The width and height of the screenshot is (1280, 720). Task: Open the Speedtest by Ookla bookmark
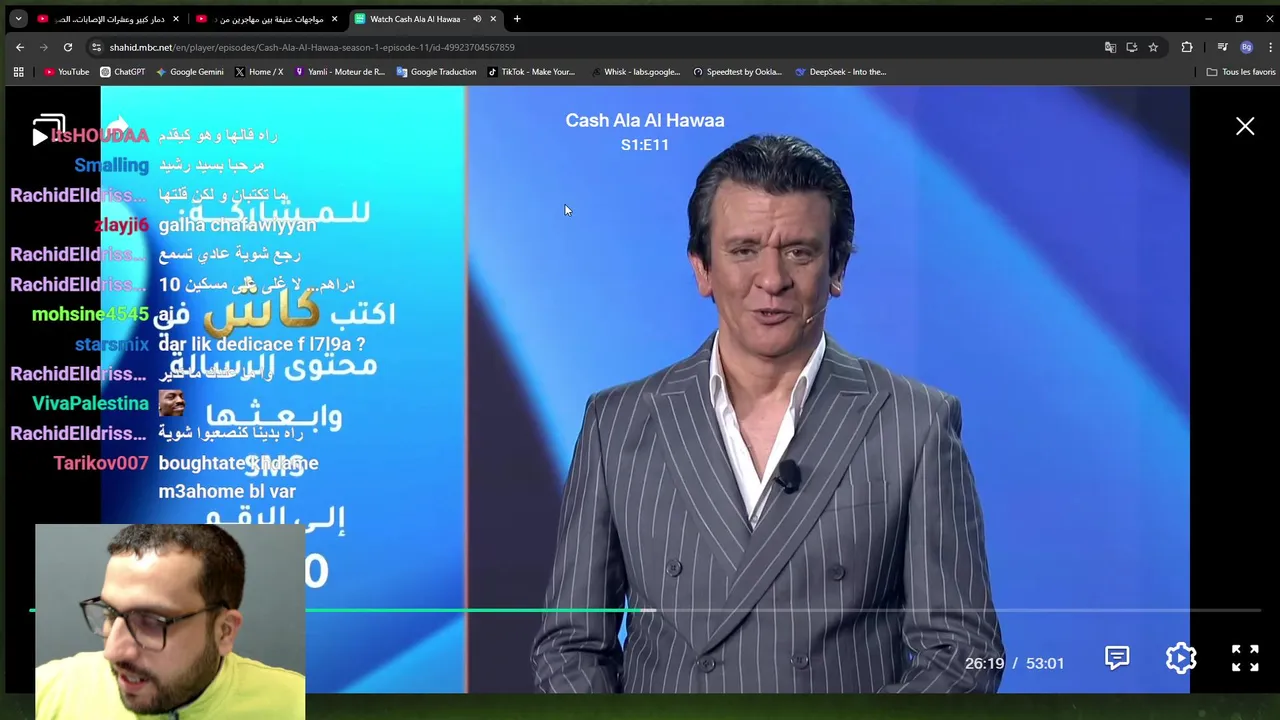pyautogui.click(x=737, y=72)
